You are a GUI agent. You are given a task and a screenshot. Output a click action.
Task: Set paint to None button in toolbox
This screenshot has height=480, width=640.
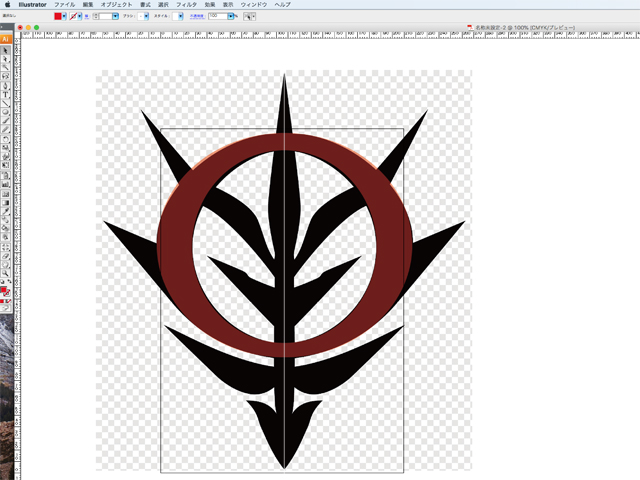(x=8, y=301)
